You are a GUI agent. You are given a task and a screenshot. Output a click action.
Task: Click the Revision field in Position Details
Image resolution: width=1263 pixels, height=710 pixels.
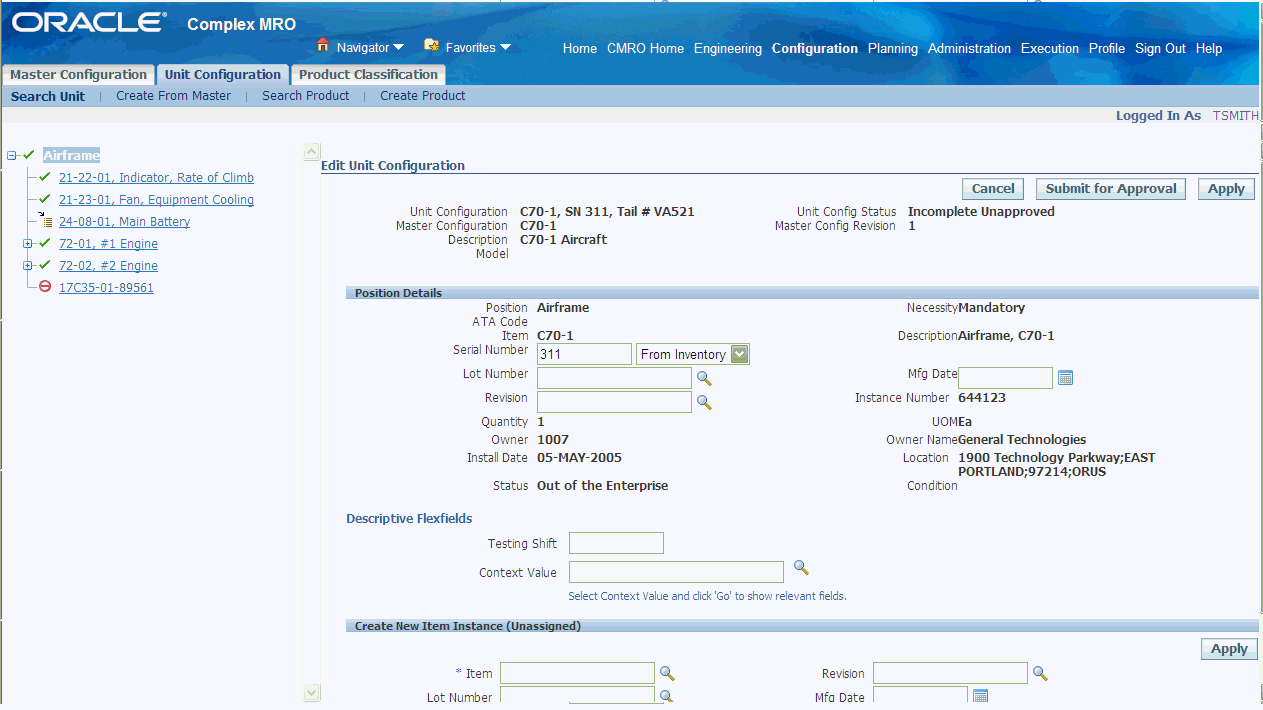point(614,402)
